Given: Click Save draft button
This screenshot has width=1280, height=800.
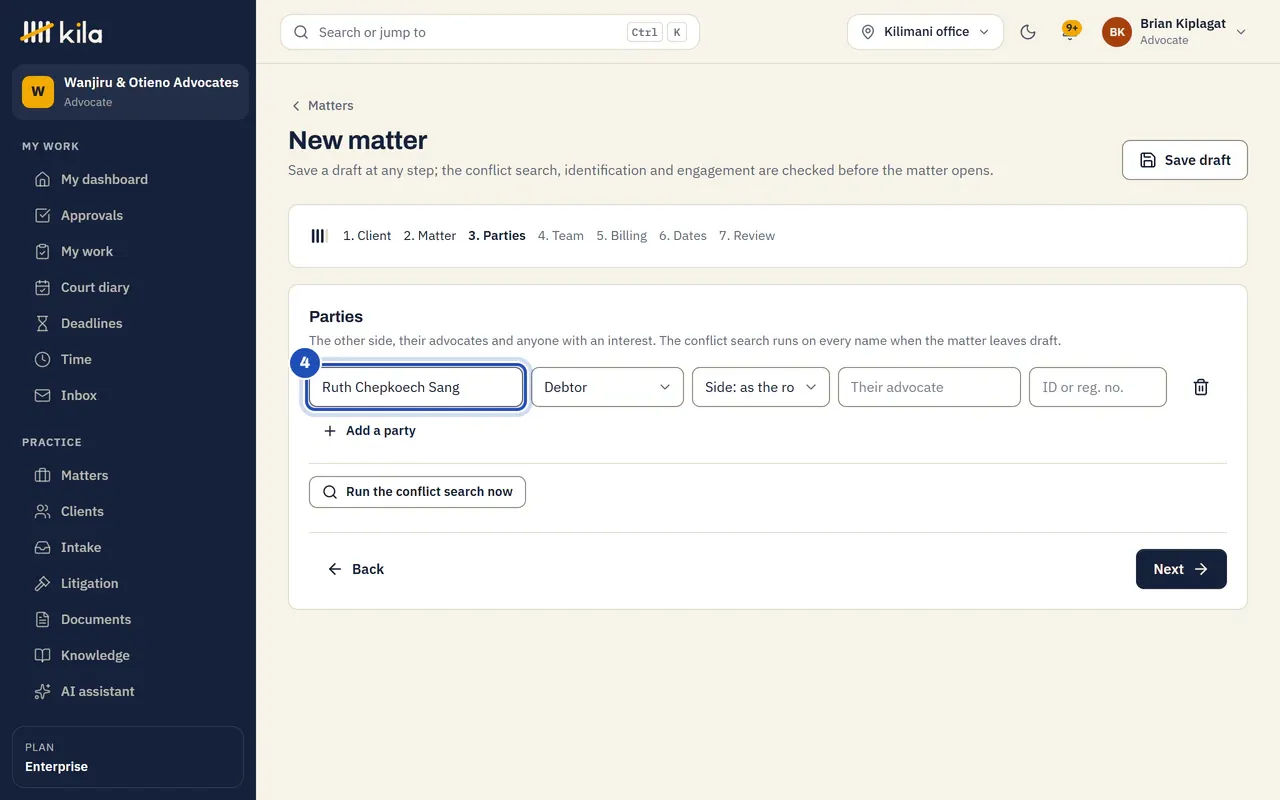Looking at the screenshot, I should [x=1185, y=160].
